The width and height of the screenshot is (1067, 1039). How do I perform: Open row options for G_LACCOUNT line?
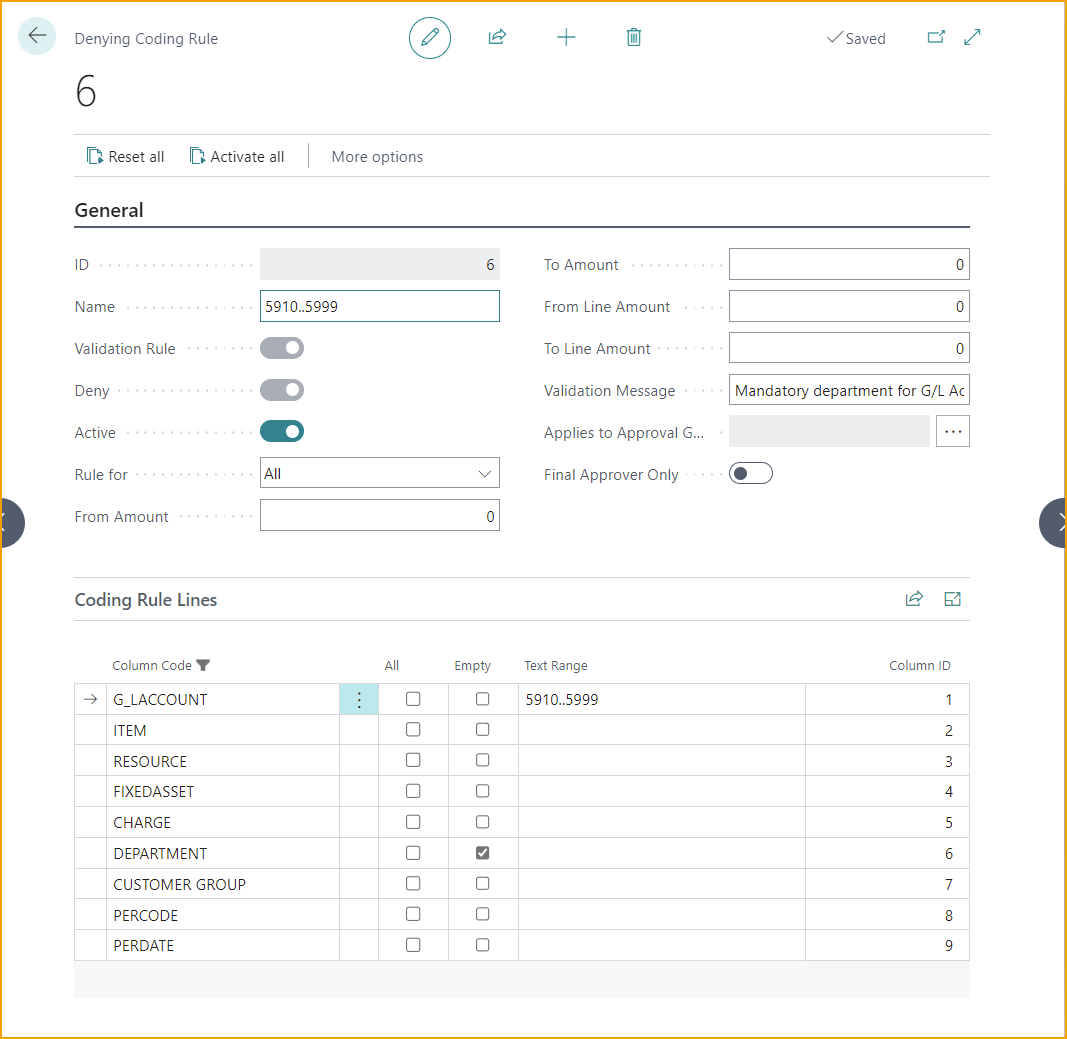coord(359,700)
